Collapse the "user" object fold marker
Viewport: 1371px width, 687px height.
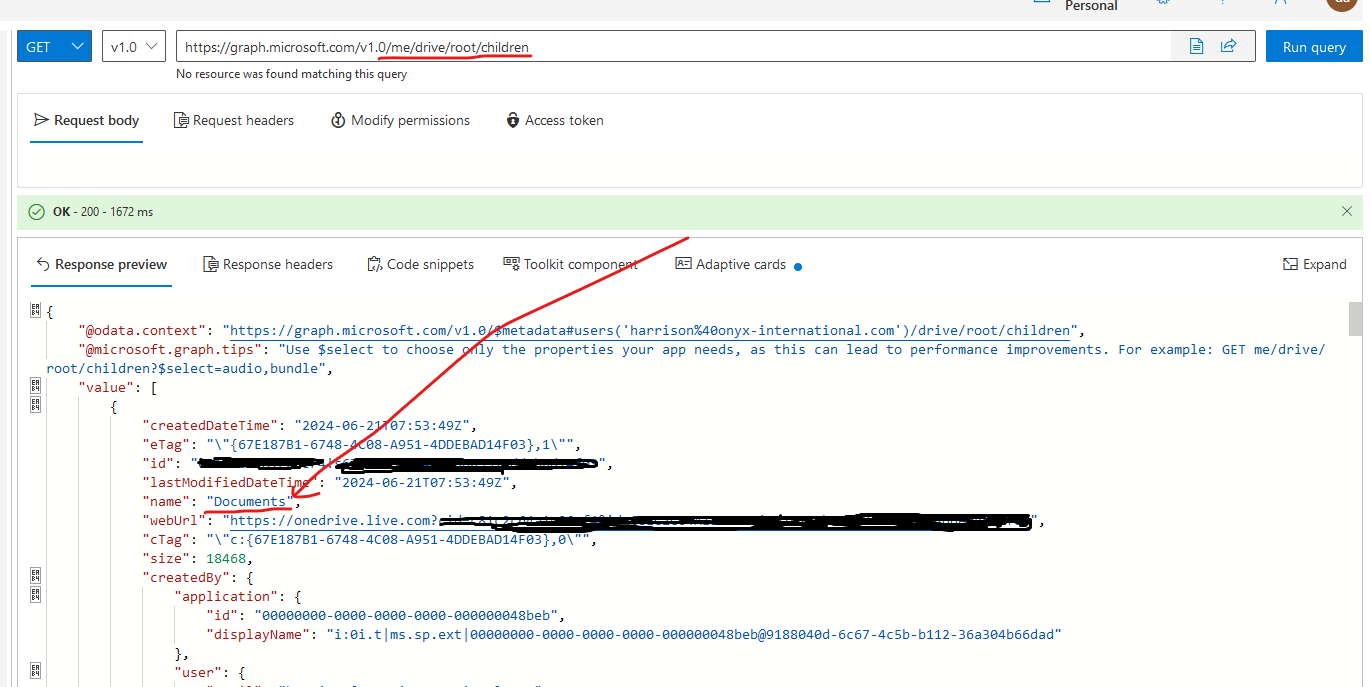point(35,672)
